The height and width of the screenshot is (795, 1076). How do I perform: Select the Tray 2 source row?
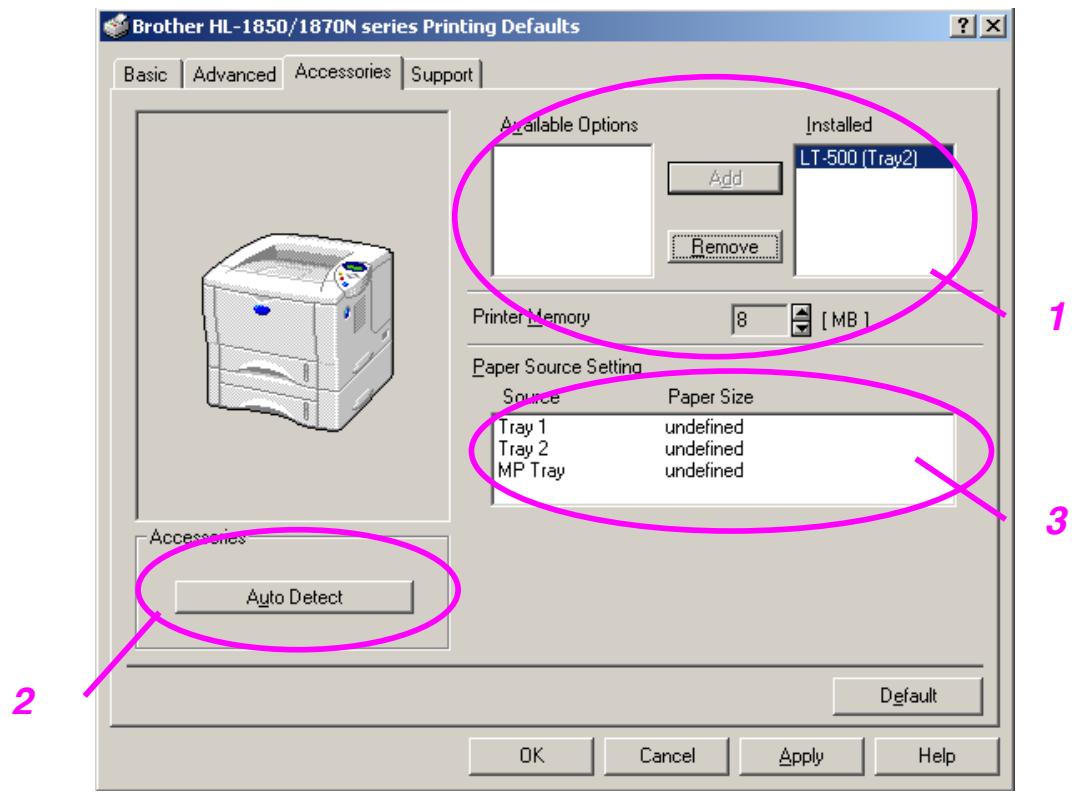click(x=723, y=449)
